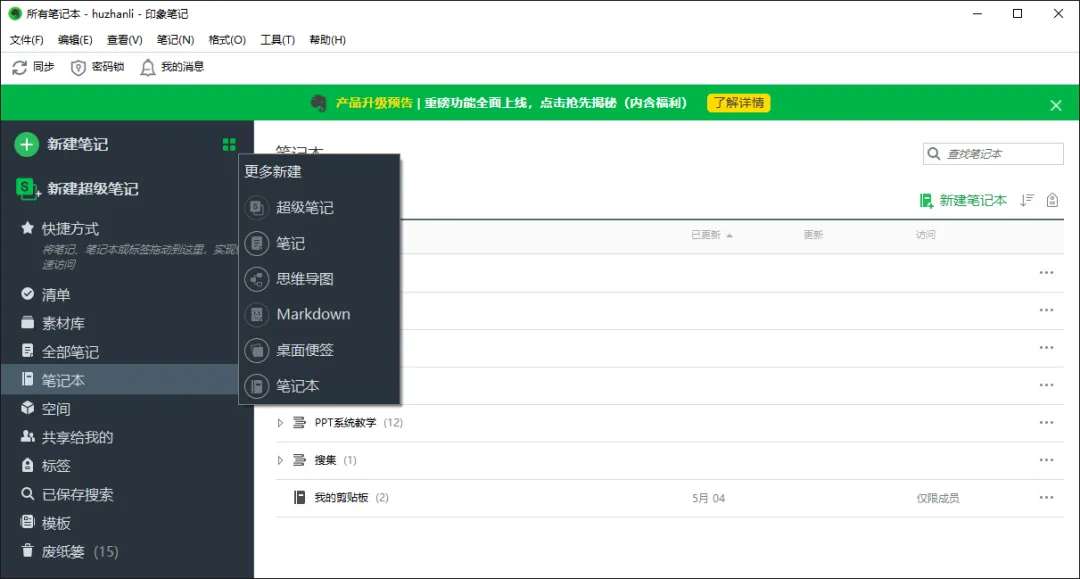Image resolution: width=1080 pixels, height=579 pixels.
Task: Select the notebooks sidebar icon
Action: pyautogui.click(x=28, y=379)
